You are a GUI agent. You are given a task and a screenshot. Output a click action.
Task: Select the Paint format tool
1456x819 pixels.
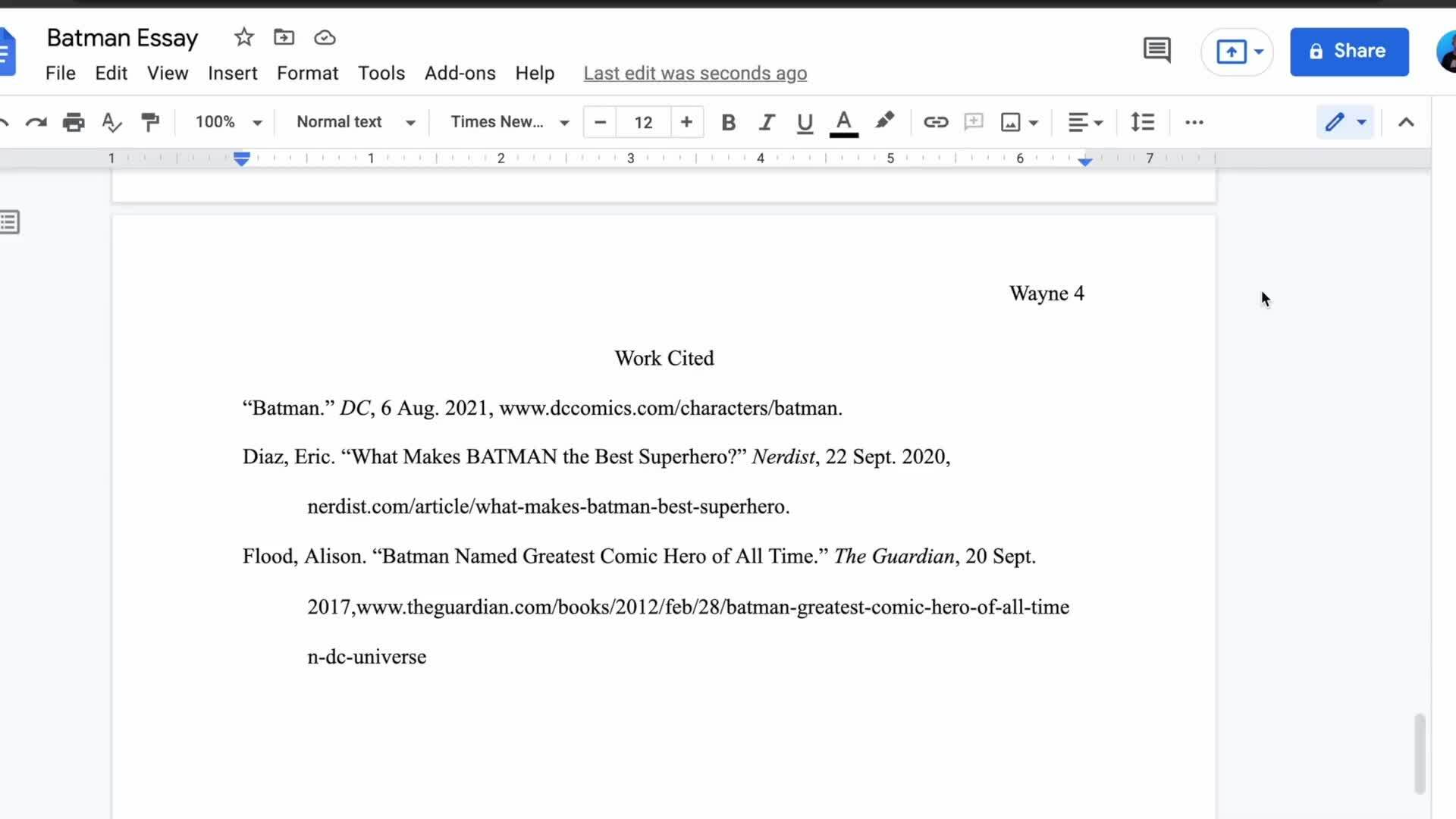(x=151, y=122)
